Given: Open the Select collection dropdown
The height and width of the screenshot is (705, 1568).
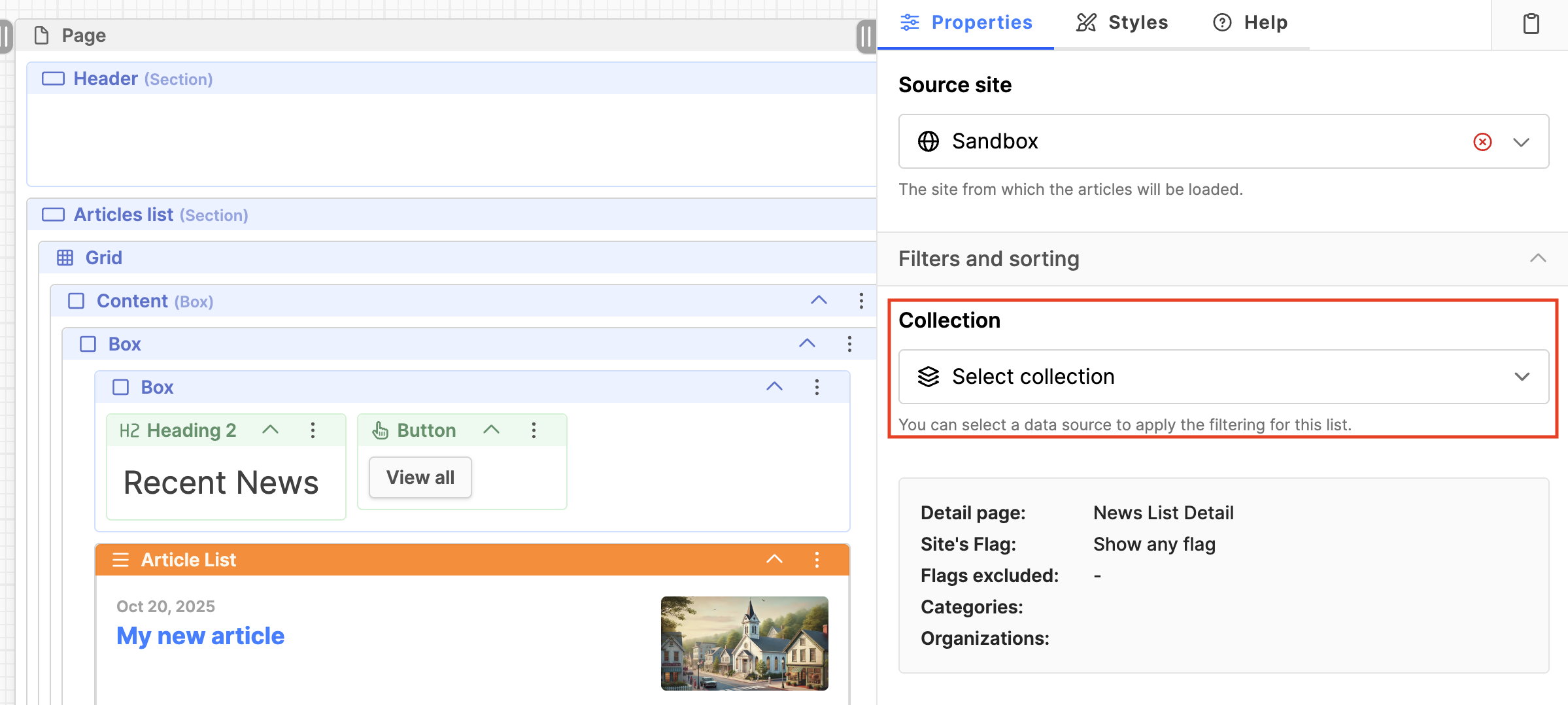Looking at the screenshot, I should (1223, 377).
